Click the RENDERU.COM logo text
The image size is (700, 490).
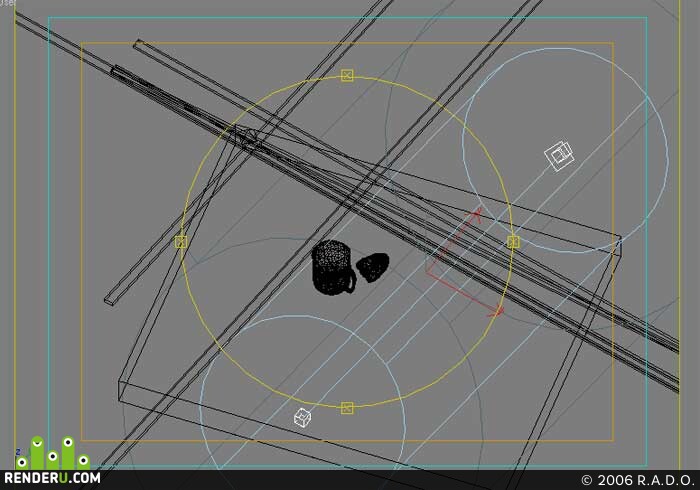[52, 478]
